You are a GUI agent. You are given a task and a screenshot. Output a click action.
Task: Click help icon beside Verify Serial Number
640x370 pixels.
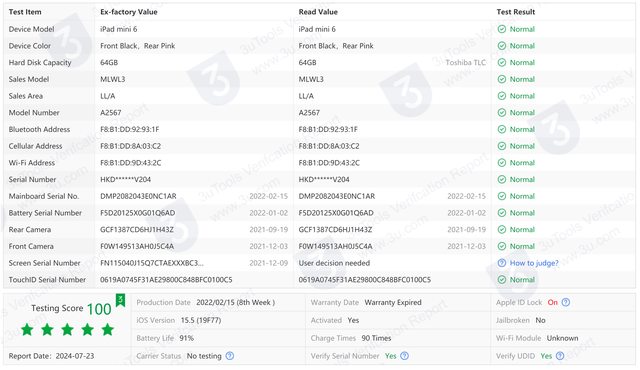404,356
